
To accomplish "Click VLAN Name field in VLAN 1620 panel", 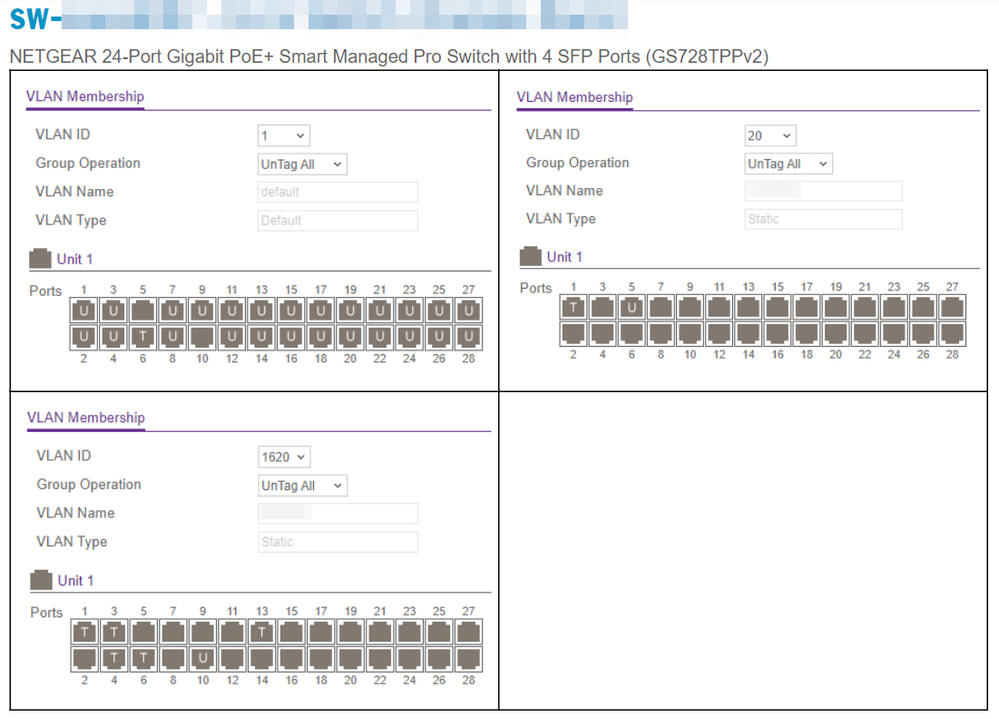I will (x=338, y=513).
